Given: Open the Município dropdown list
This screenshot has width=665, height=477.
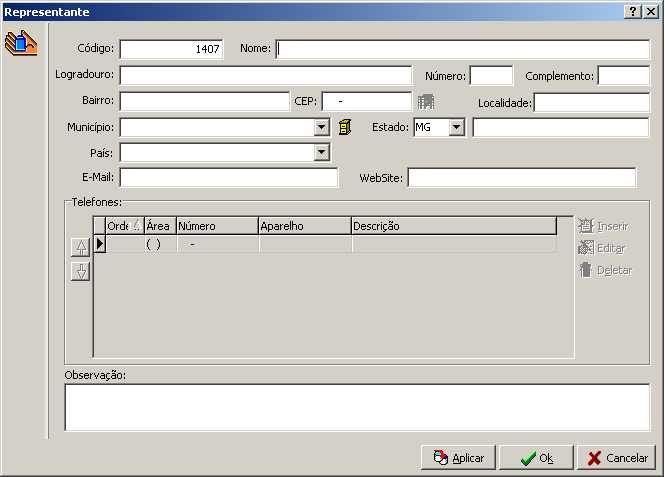Looking at the screenshot, I should click(x=321, y=127).
